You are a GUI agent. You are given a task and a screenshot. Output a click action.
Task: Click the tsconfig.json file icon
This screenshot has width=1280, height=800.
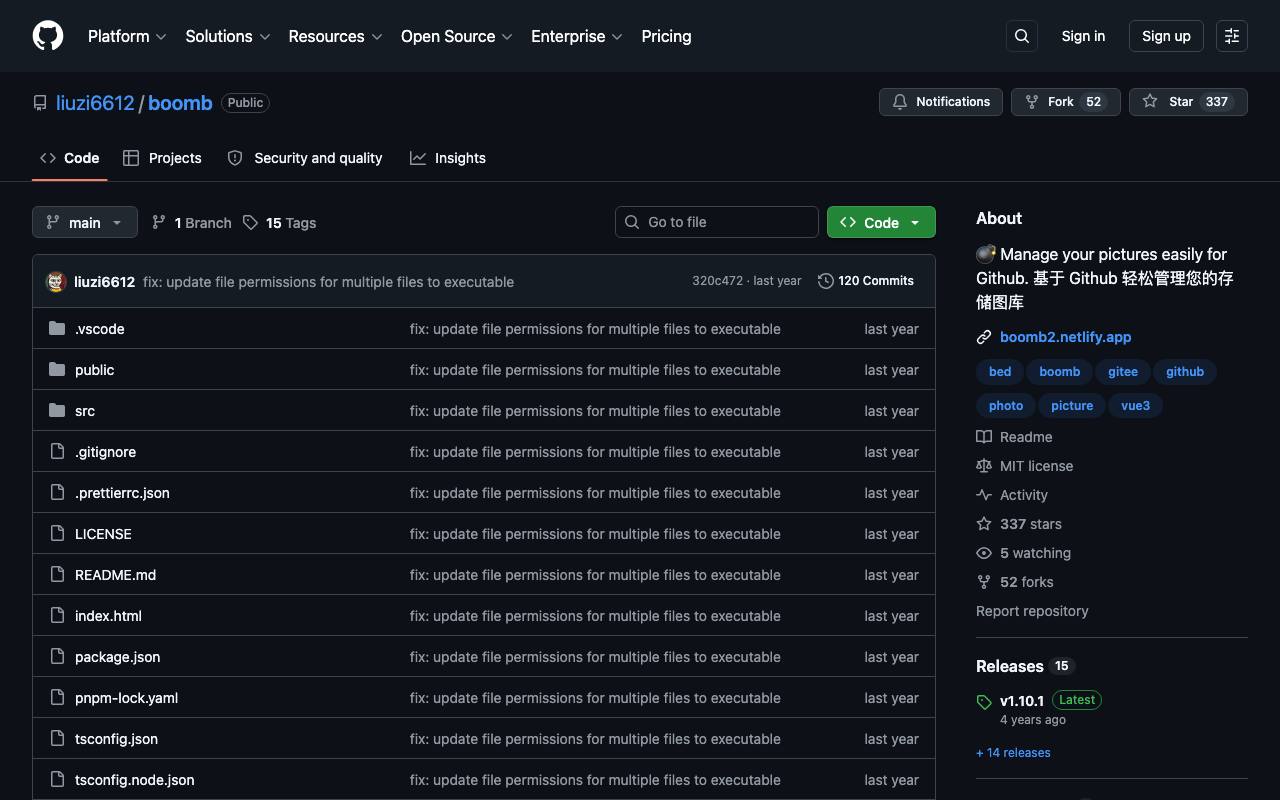click(x=57, y=738)
